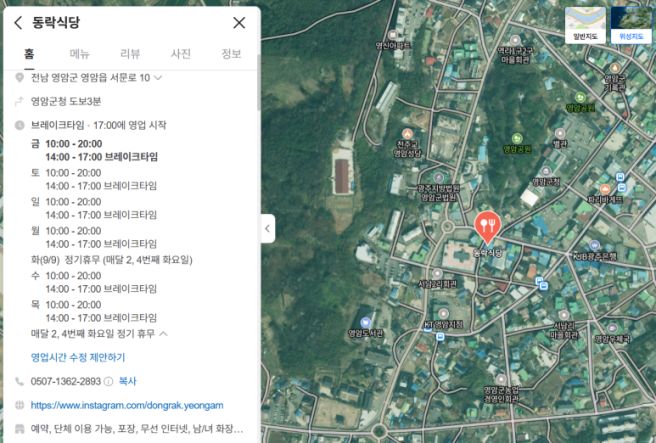
Task: Click the 동락식당 title in the panel header
Action: point(56,23)
